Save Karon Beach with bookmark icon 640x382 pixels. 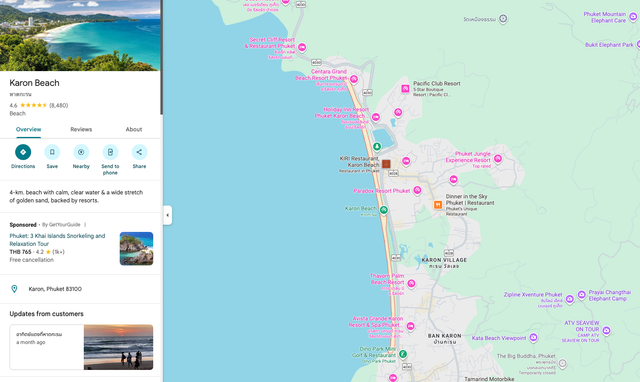click(52, 152)
